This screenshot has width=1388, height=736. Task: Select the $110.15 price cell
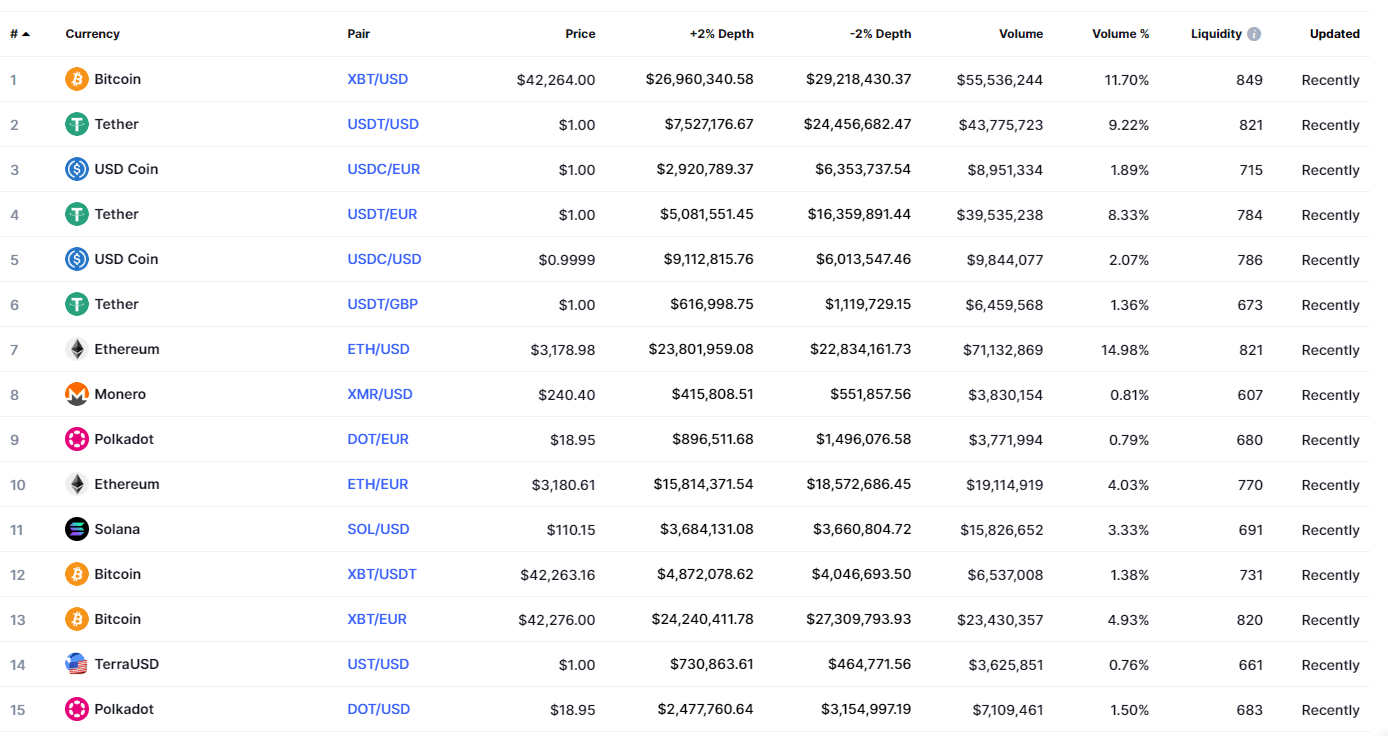pos(571,530)
